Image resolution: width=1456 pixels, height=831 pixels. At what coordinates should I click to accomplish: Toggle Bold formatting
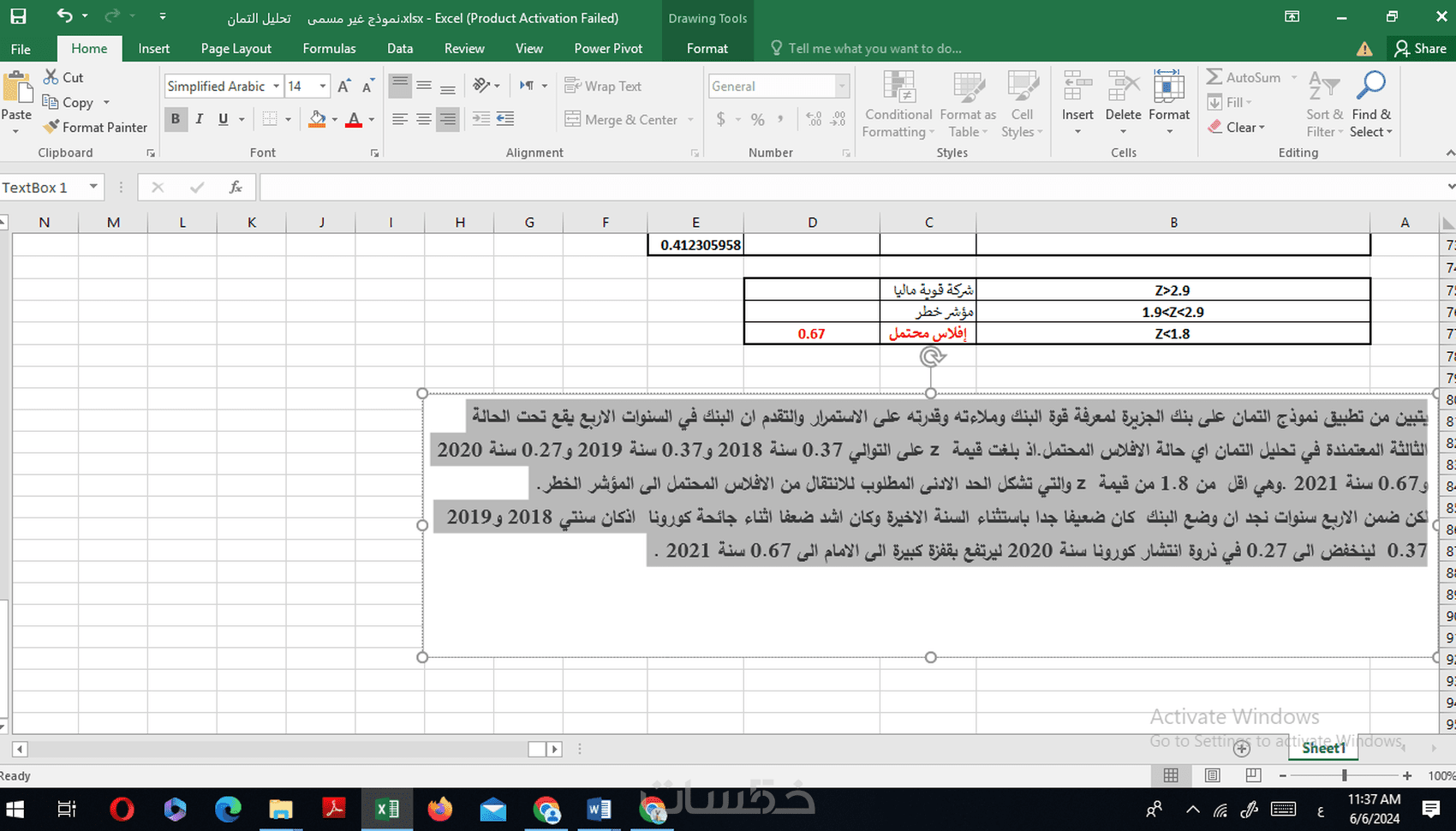pos(175,119)
